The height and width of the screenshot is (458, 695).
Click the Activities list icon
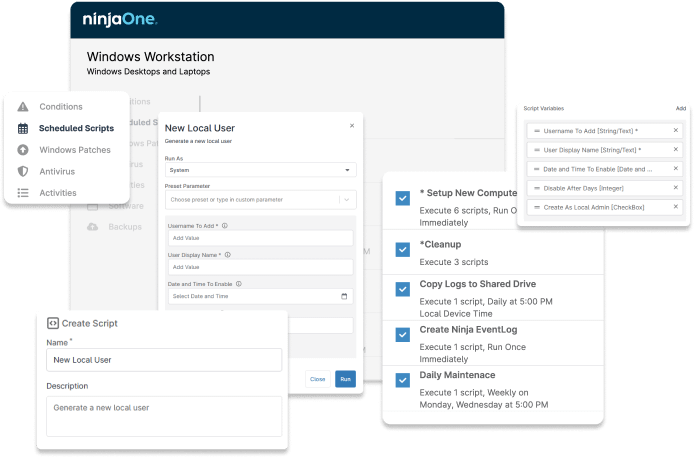(x=23, y=193)
